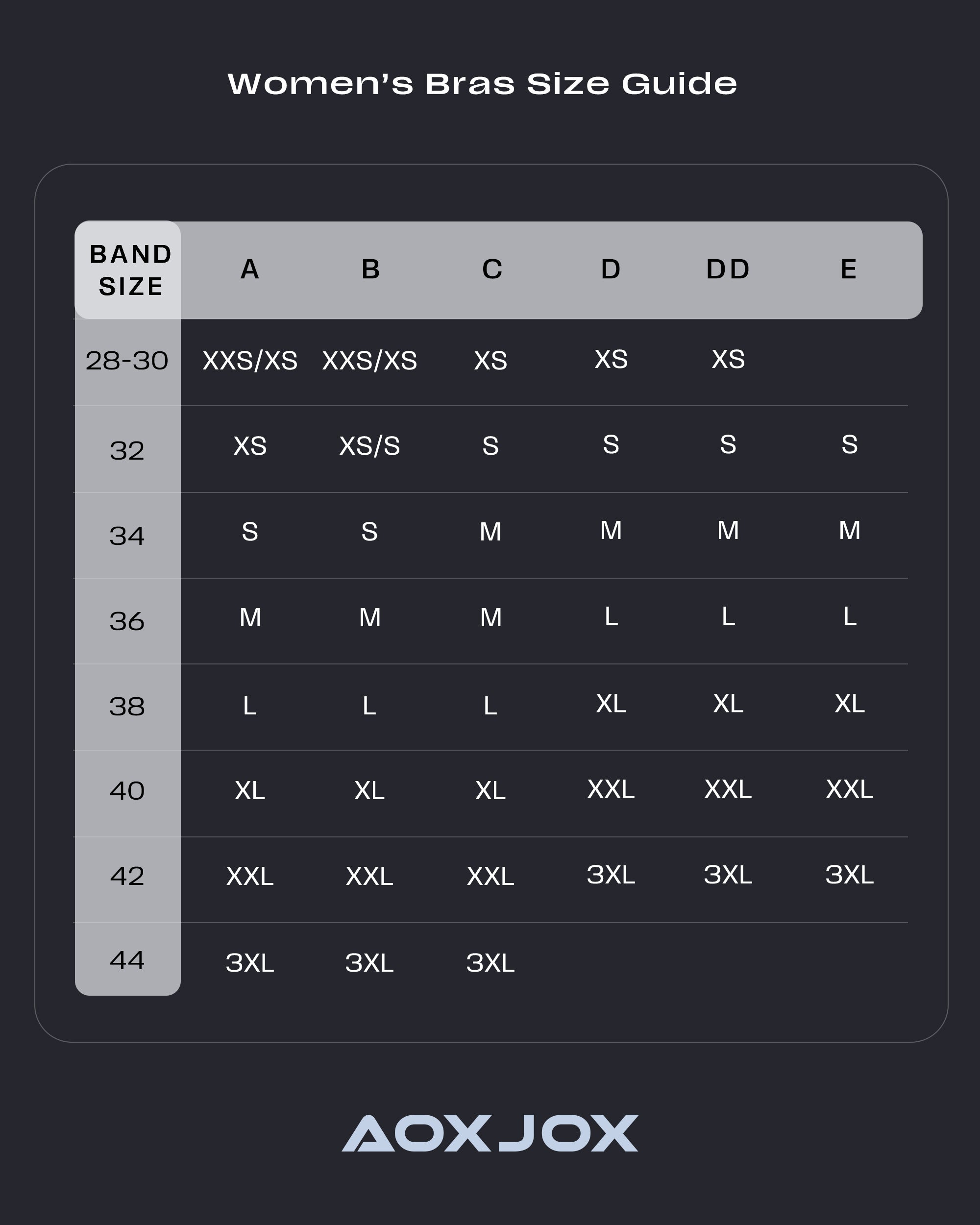Image resolution: width=980 pixels, height=1225 pixels.
Task: Click the 42 band size row label
Action: [127, 876]
